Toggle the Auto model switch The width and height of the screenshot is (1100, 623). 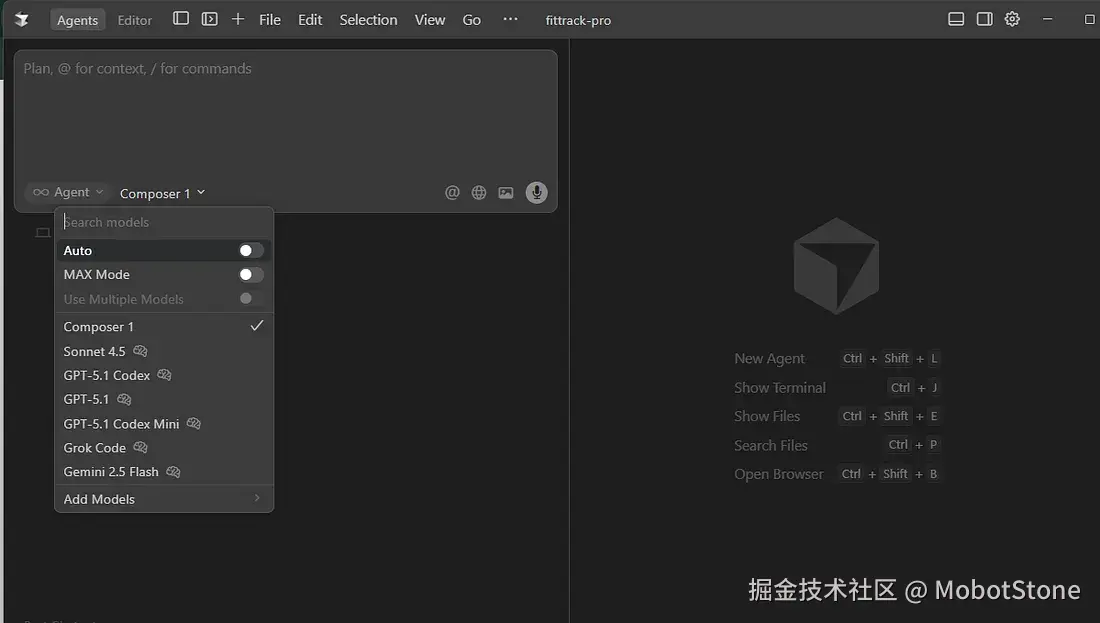coord(251,250)
